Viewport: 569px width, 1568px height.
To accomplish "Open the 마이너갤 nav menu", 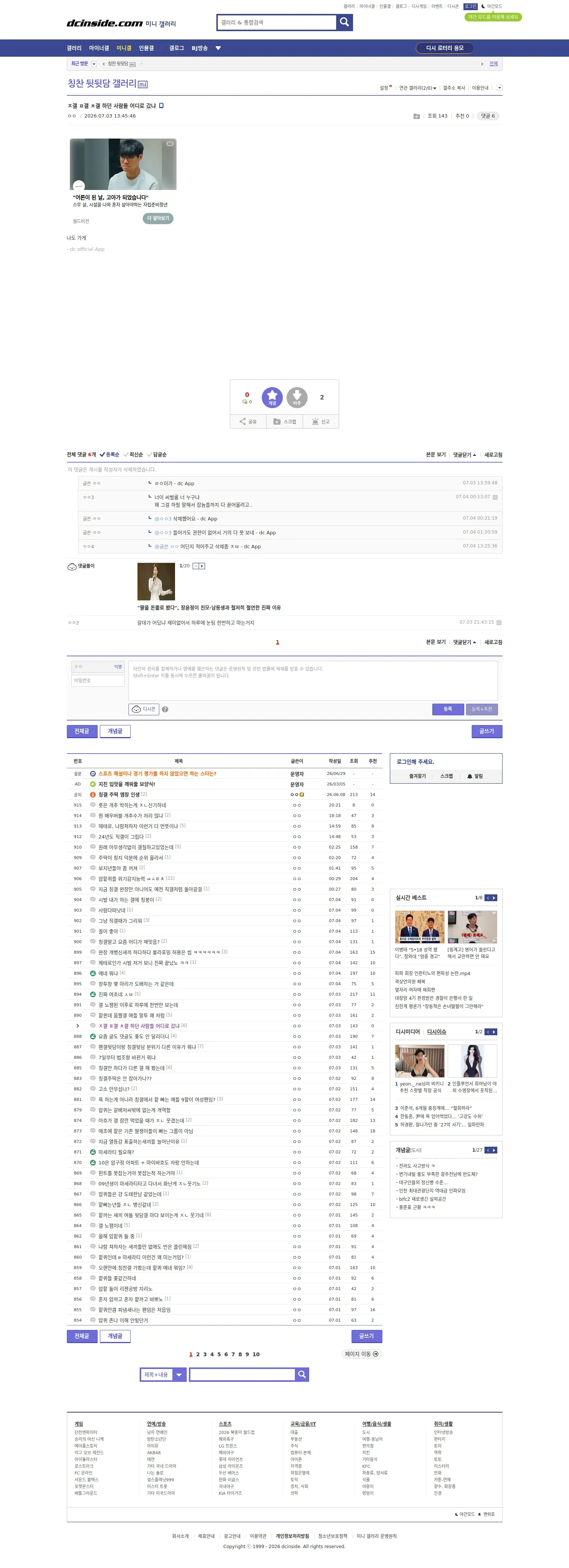I will click(x=99, y=48).
